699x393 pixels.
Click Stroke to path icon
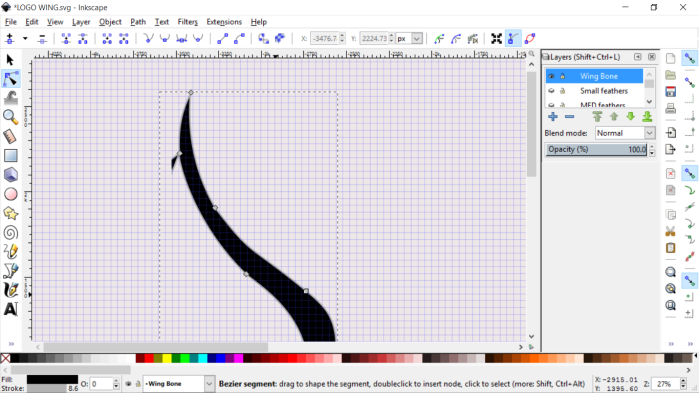pyautogui.click(x=280, y=39)
